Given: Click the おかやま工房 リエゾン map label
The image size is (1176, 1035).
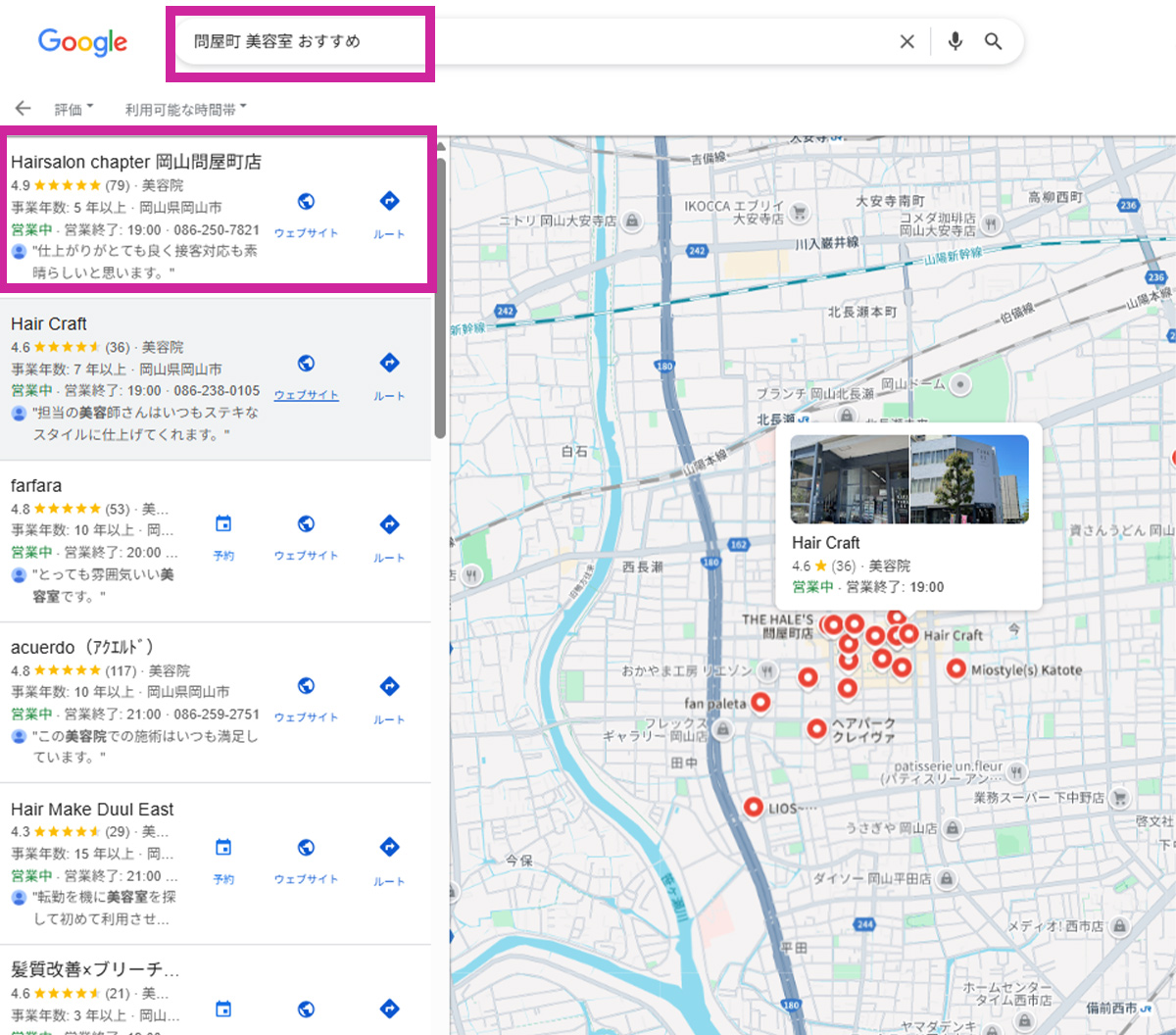Looking at the screenshot, I should coord(687,671).
